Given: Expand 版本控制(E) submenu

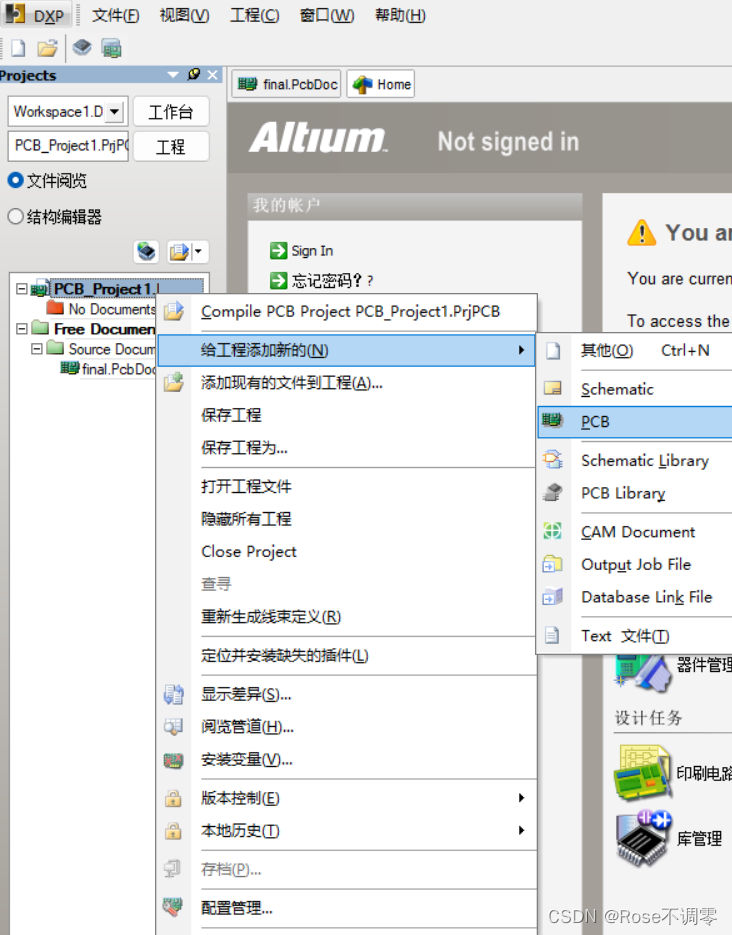Looking at the screenshot, I should click(x=347, y=798).
